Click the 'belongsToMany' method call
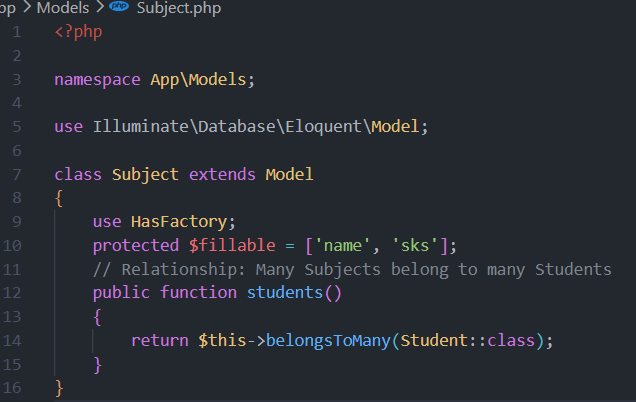This screenshot has width=636, height=402. coord(328,341)
